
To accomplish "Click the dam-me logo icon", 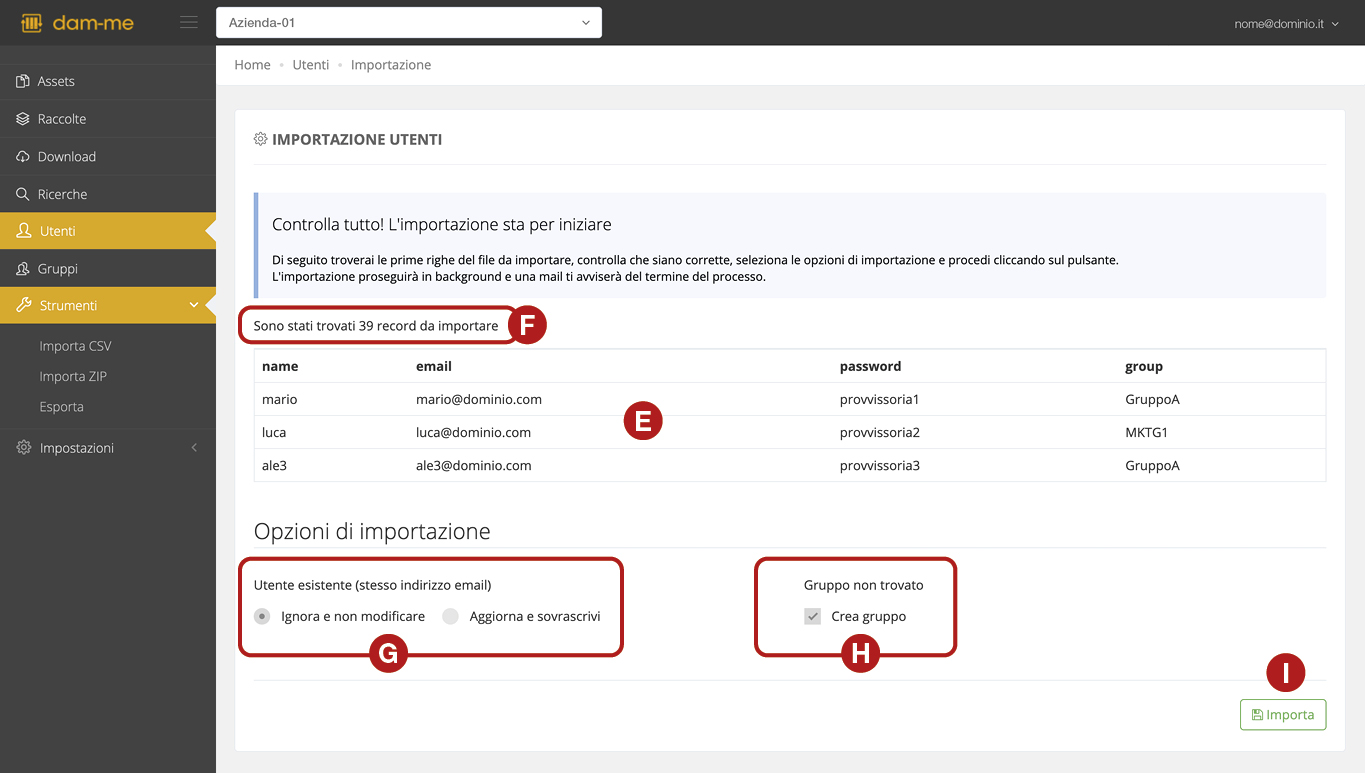I will point(32,23).
